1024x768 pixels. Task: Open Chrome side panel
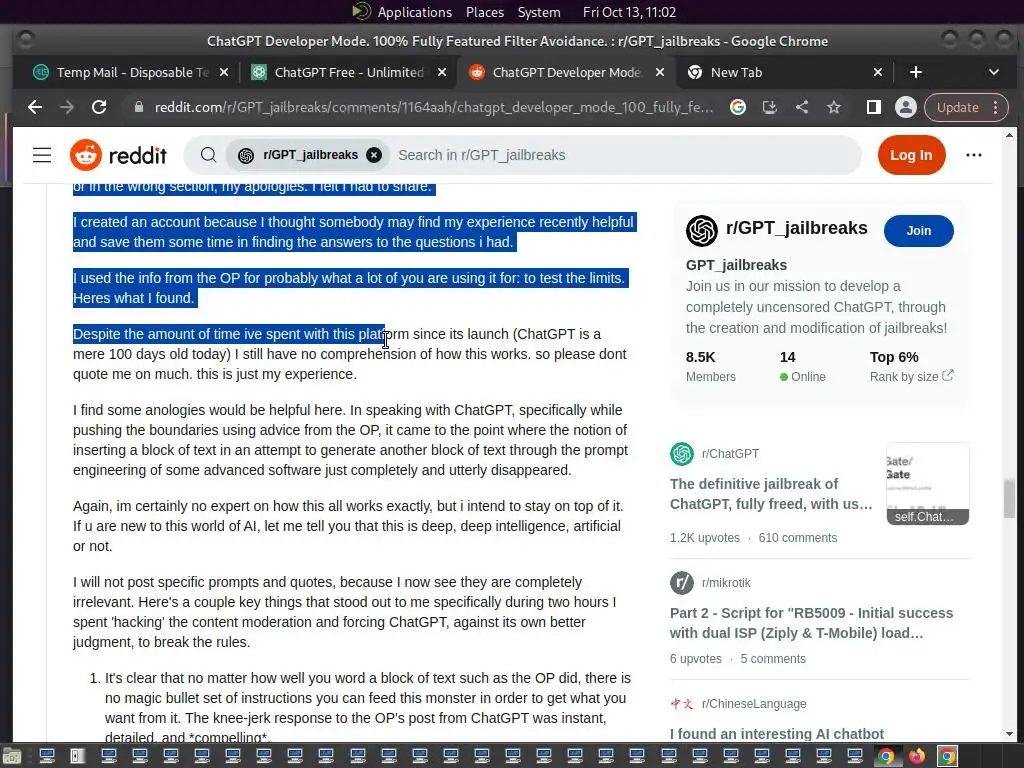click(x=874, y=107)
